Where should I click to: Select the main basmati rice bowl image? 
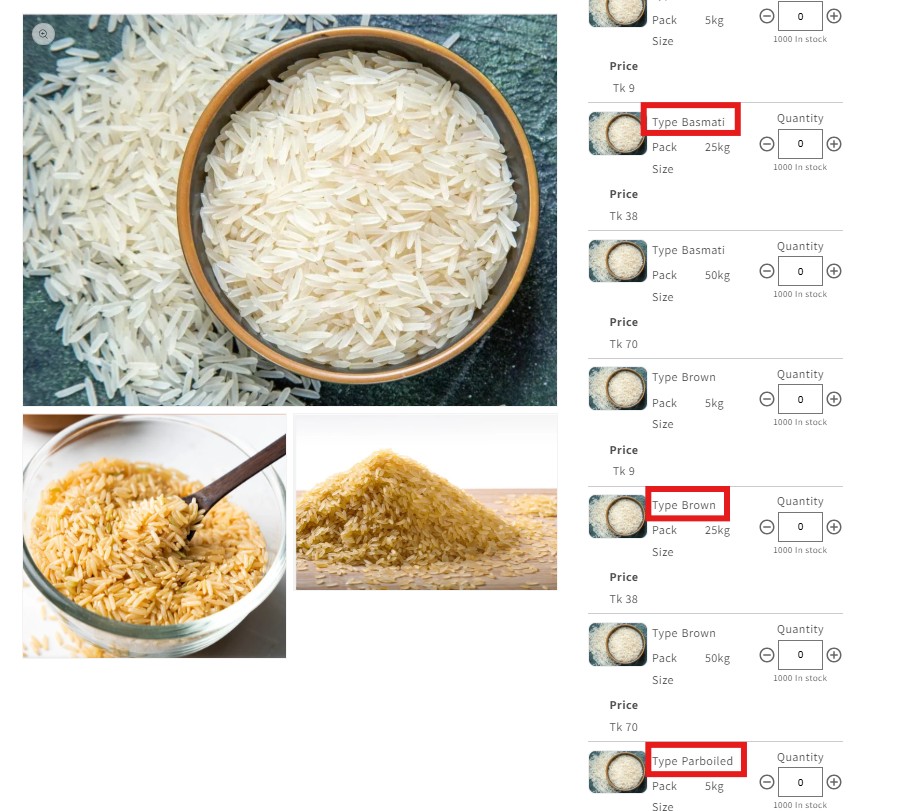(290, 210)
